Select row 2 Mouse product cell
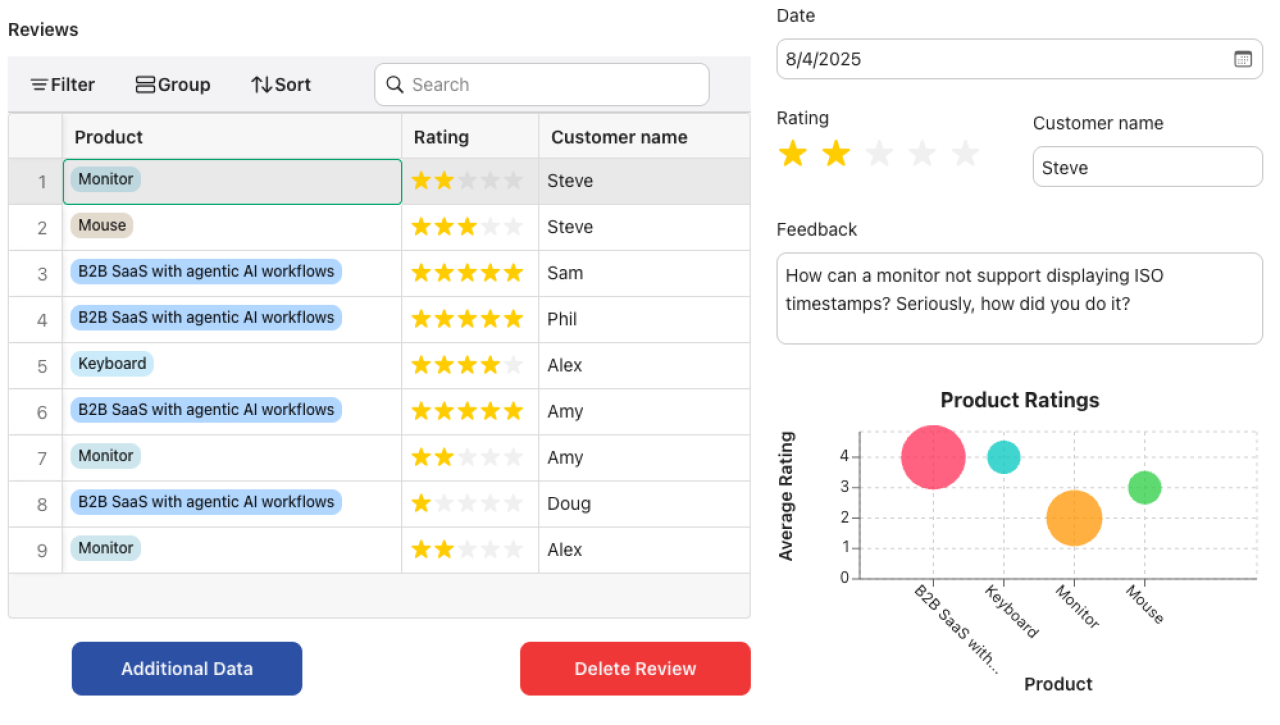 click(x=232, y=227)
